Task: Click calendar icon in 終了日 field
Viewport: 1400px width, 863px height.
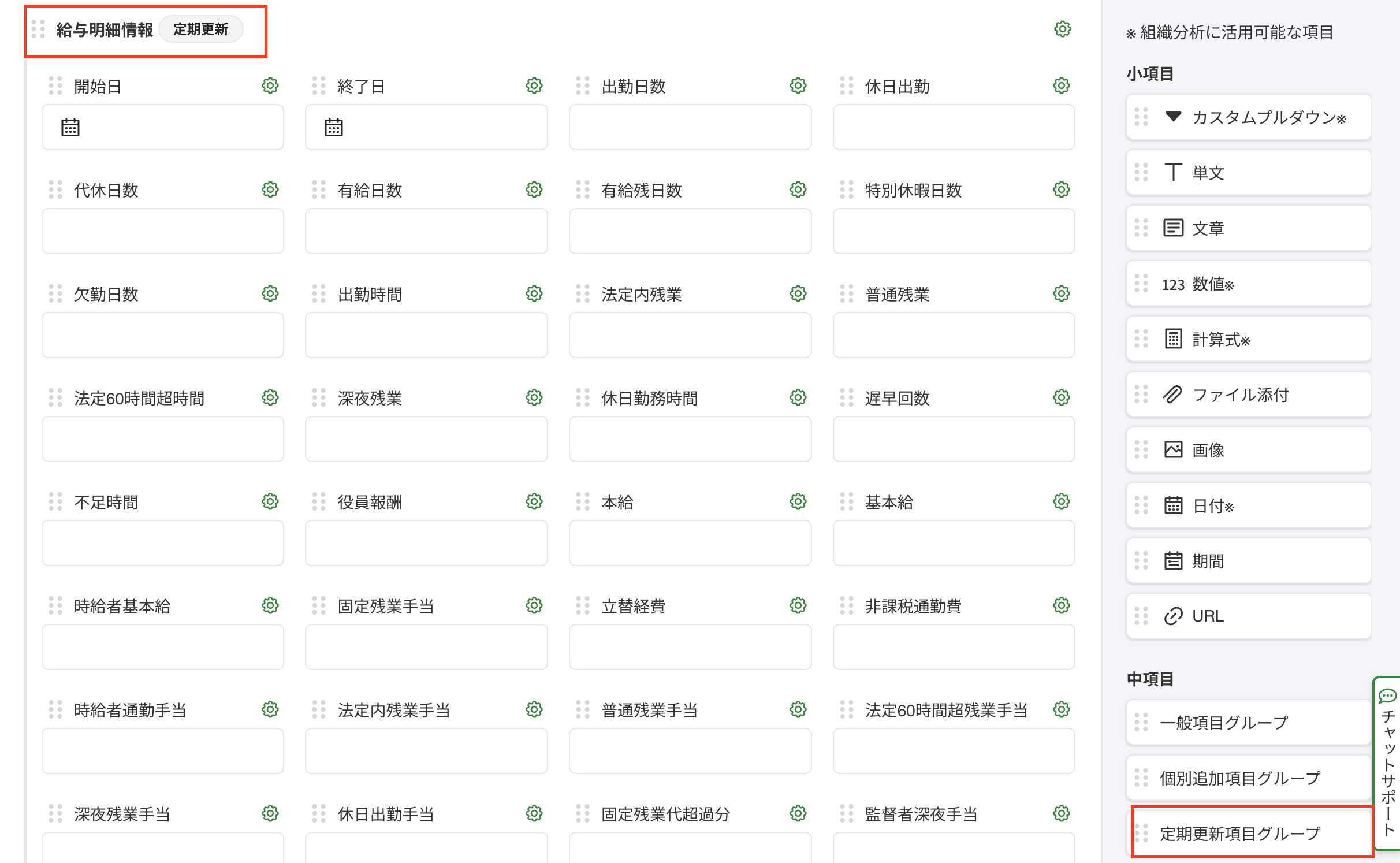Action: click(333, 127)
